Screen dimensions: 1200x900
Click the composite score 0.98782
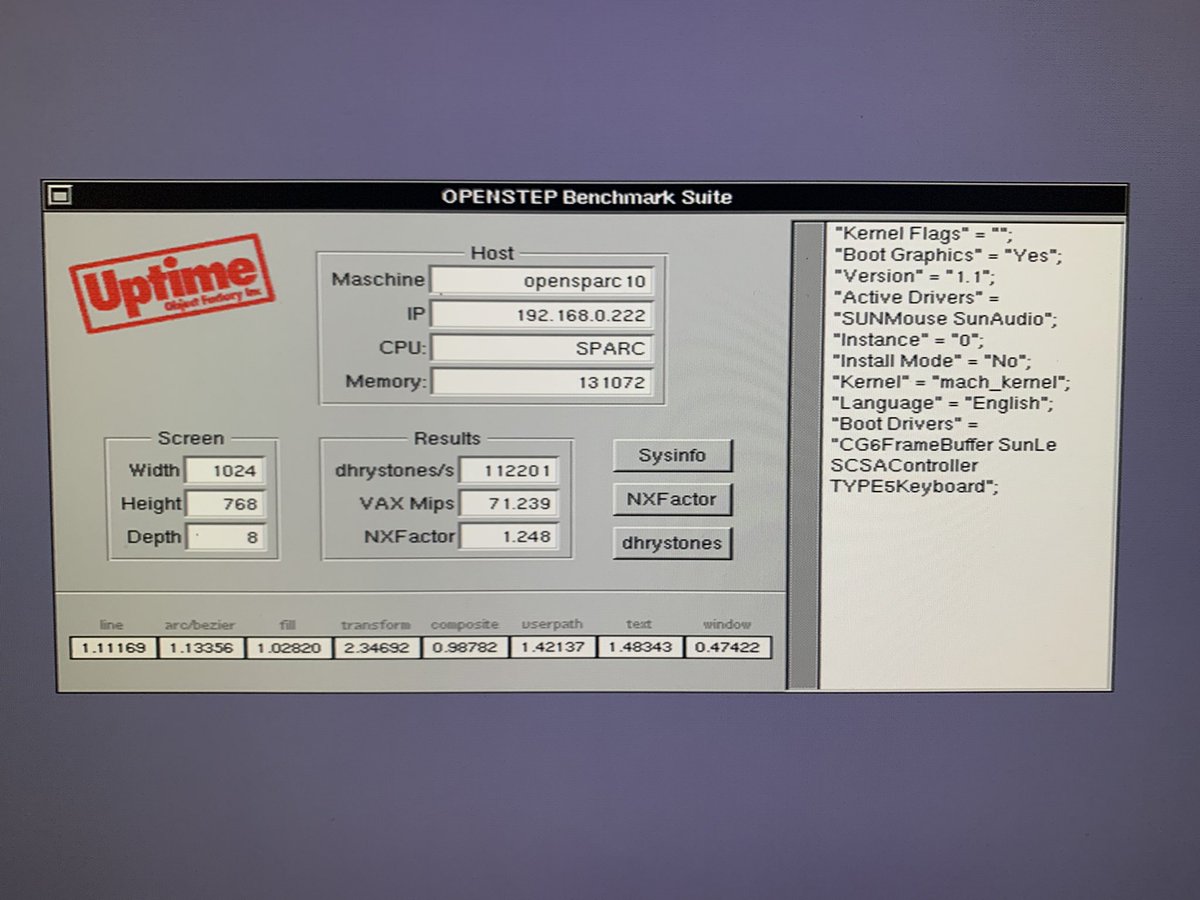pyautogui.click(x=465, y=648)
